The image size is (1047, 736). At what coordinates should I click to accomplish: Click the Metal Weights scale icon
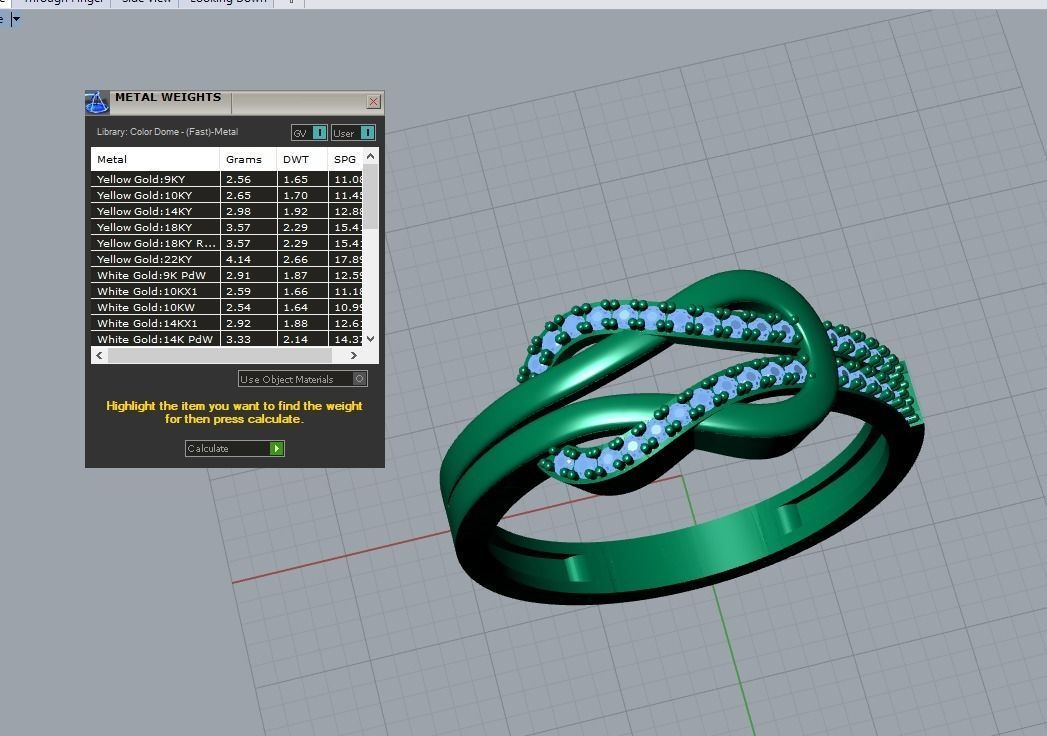(97, 102)
